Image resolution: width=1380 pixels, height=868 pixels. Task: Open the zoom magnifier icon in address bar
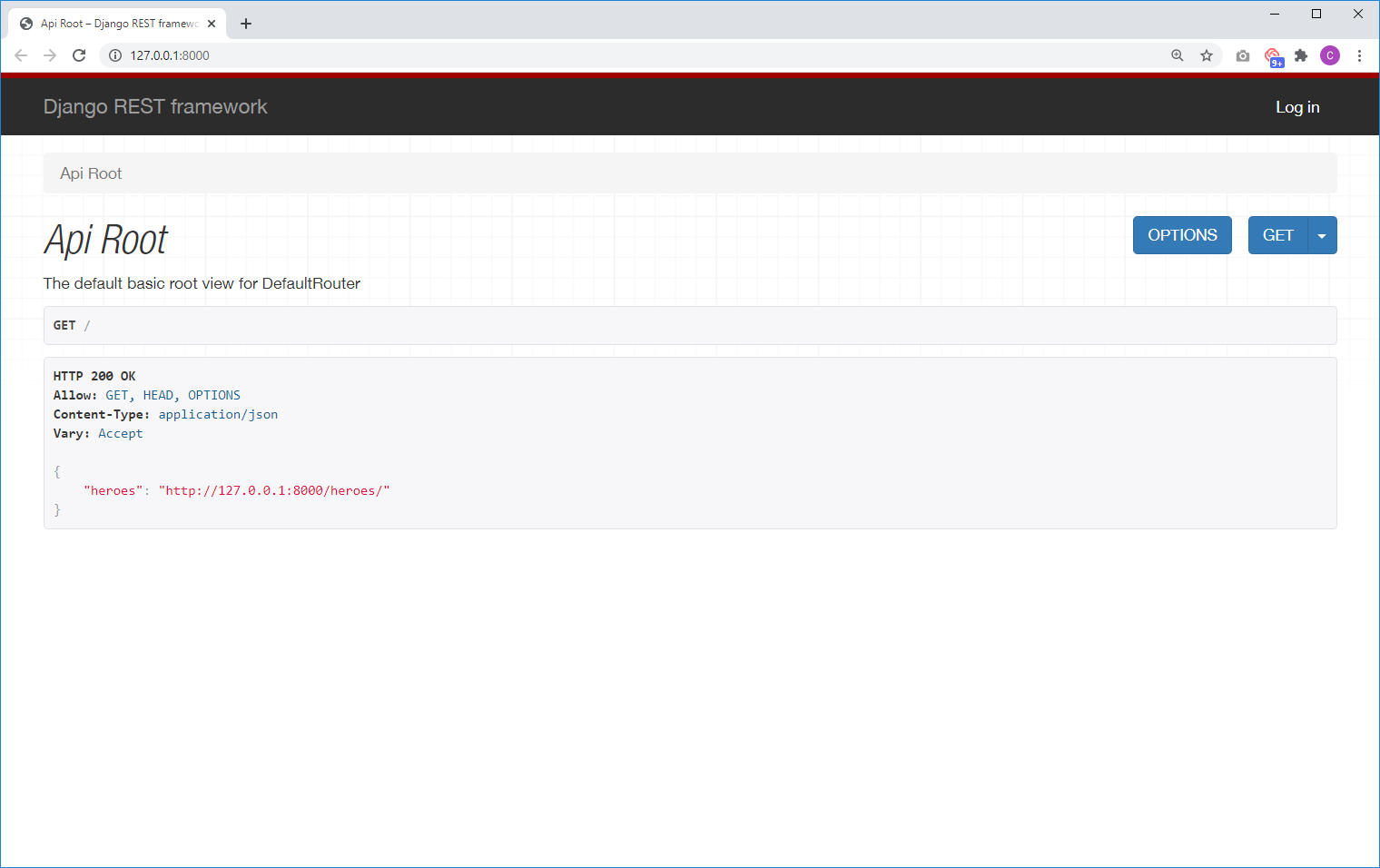pyautogui.click(x=1178, y=55)
